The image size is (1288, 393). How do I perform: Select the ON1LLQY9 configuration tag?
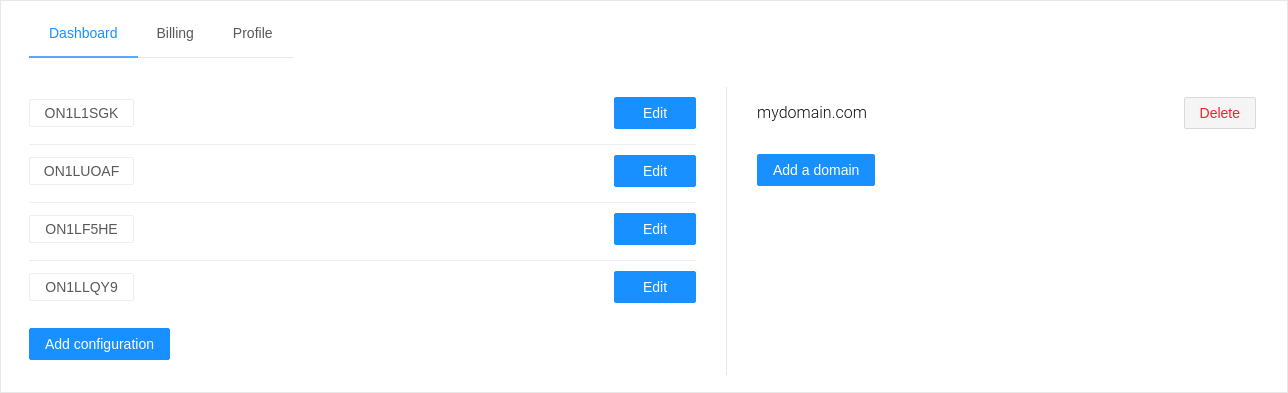[x=81, y=287]
